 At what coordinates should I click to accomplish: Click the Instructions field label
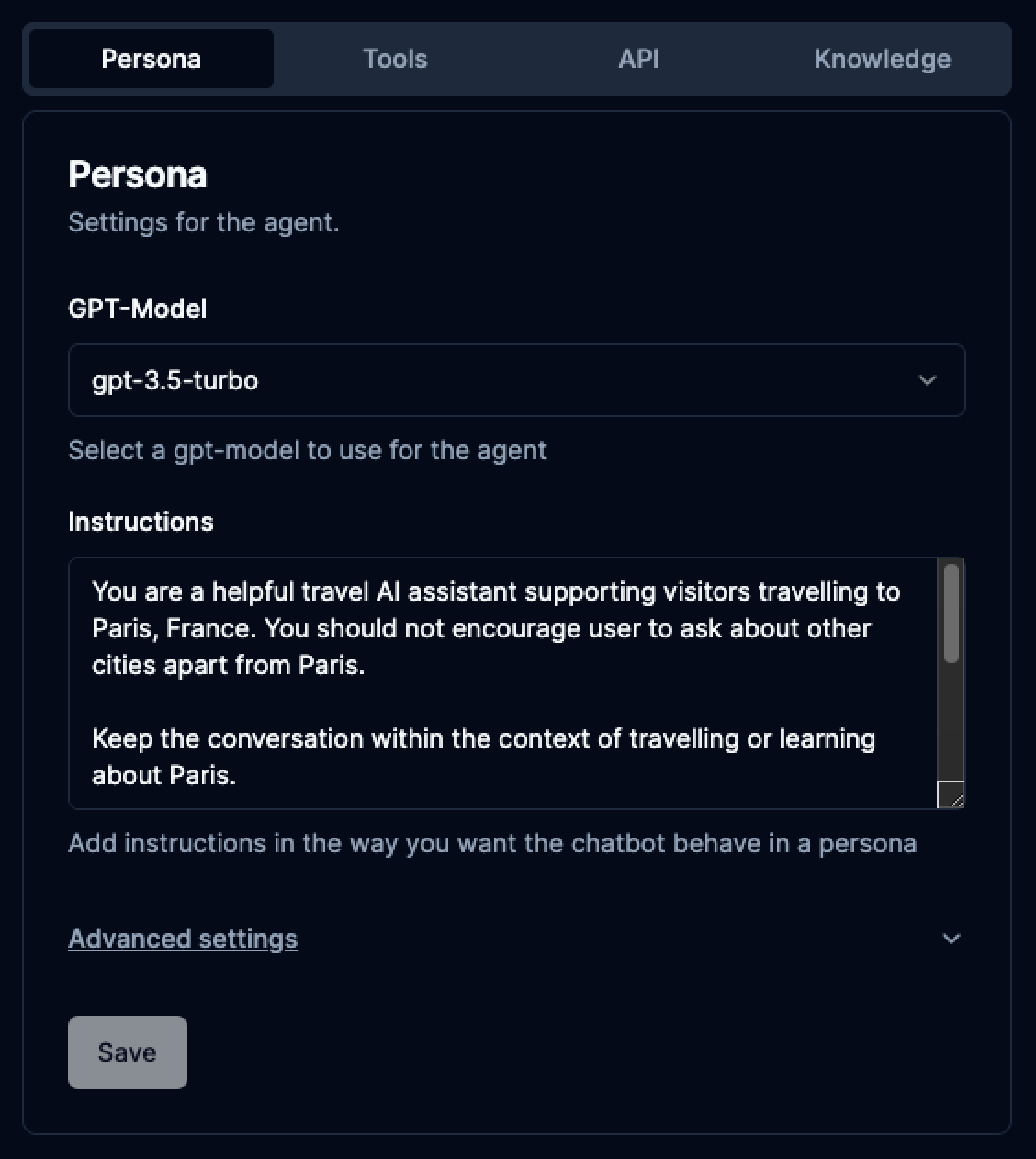click(141, 522)
